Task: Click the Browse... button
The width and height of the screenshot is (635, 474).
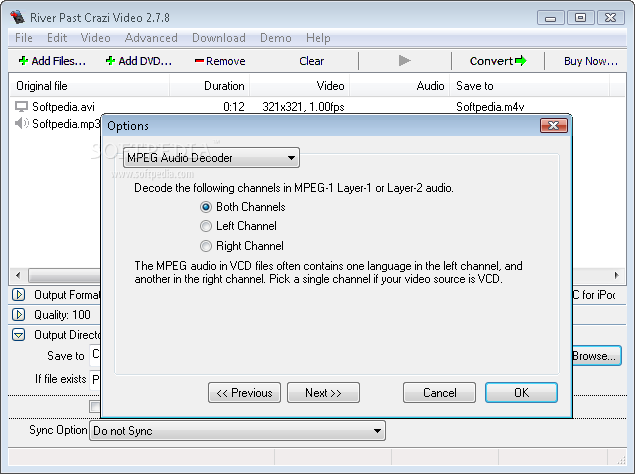Action: pos(596,356)
